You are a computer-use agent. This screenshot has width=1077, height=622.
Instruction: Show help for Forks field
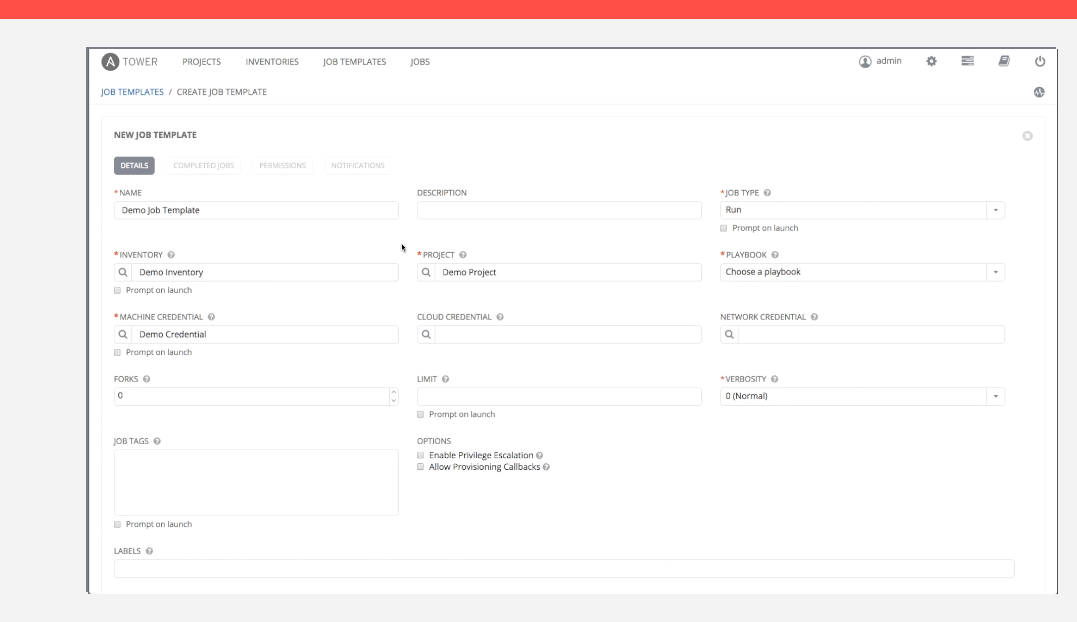tap(146, 379)
